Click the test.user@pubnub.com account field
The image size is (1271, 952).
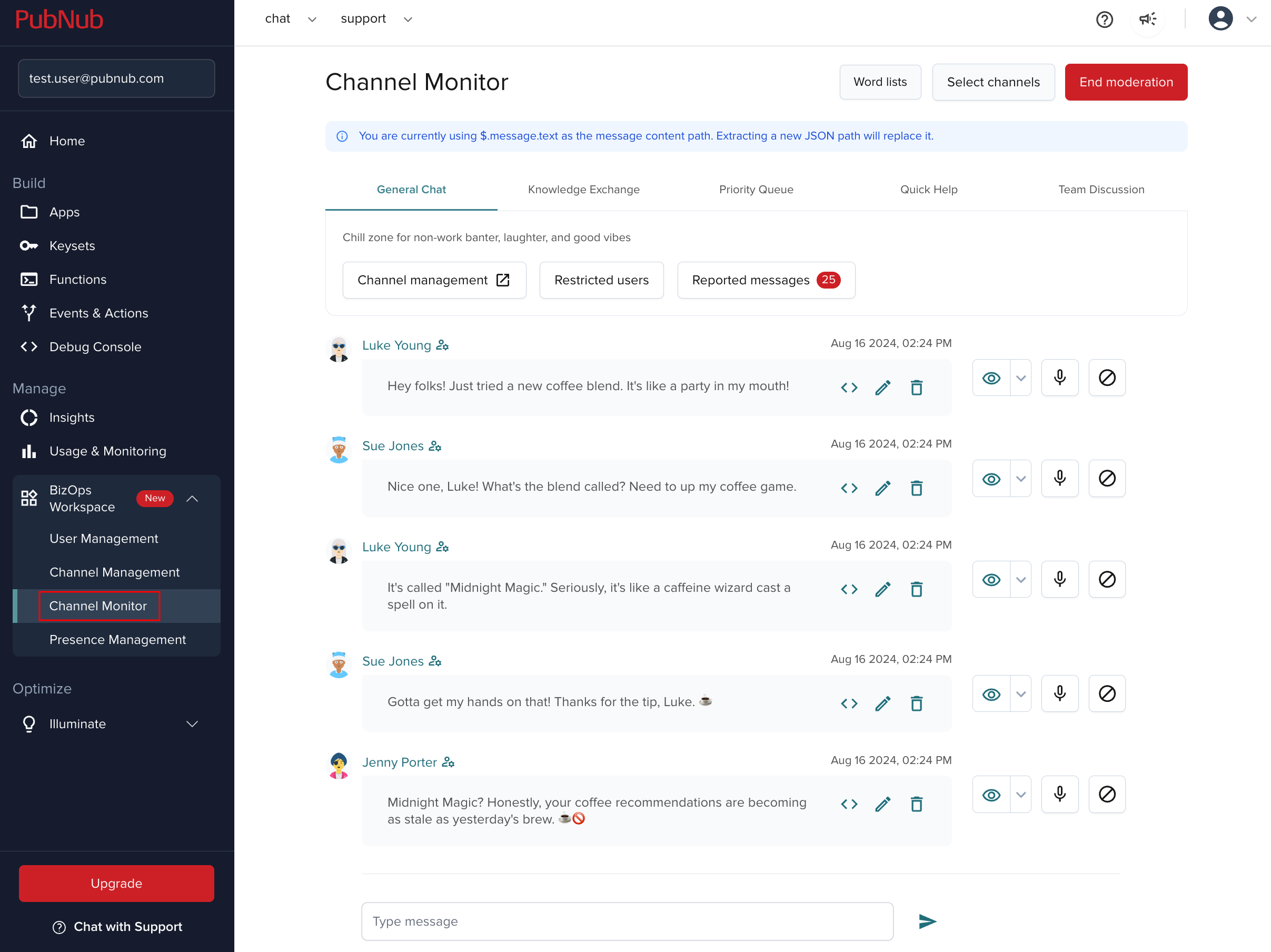(117, 78)
